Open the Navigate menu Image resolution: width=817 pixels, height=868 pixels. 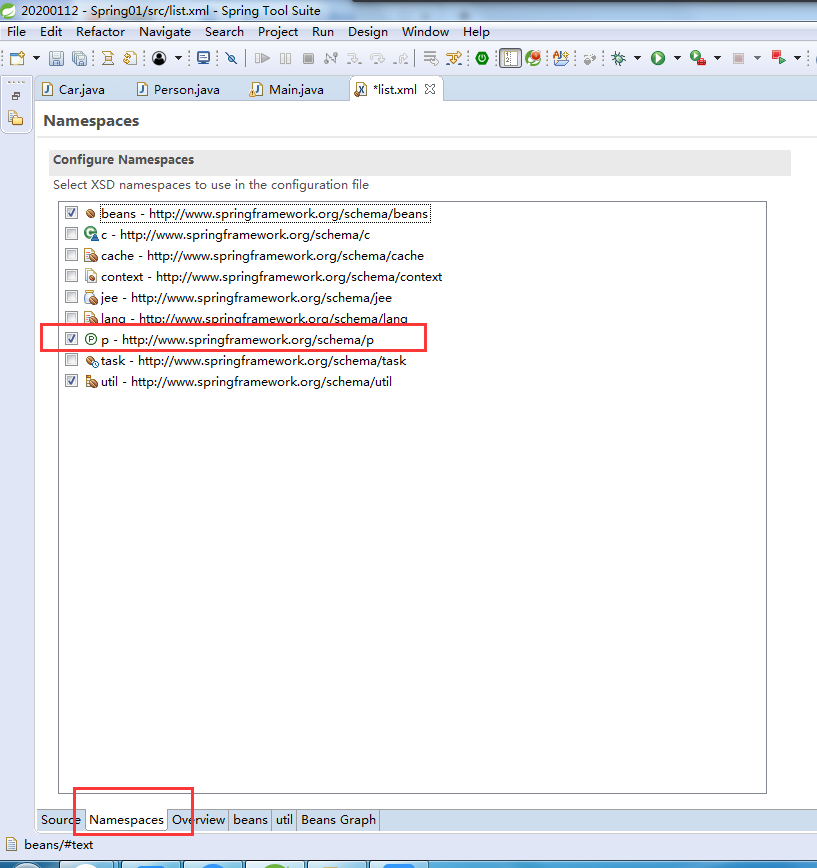165,32
